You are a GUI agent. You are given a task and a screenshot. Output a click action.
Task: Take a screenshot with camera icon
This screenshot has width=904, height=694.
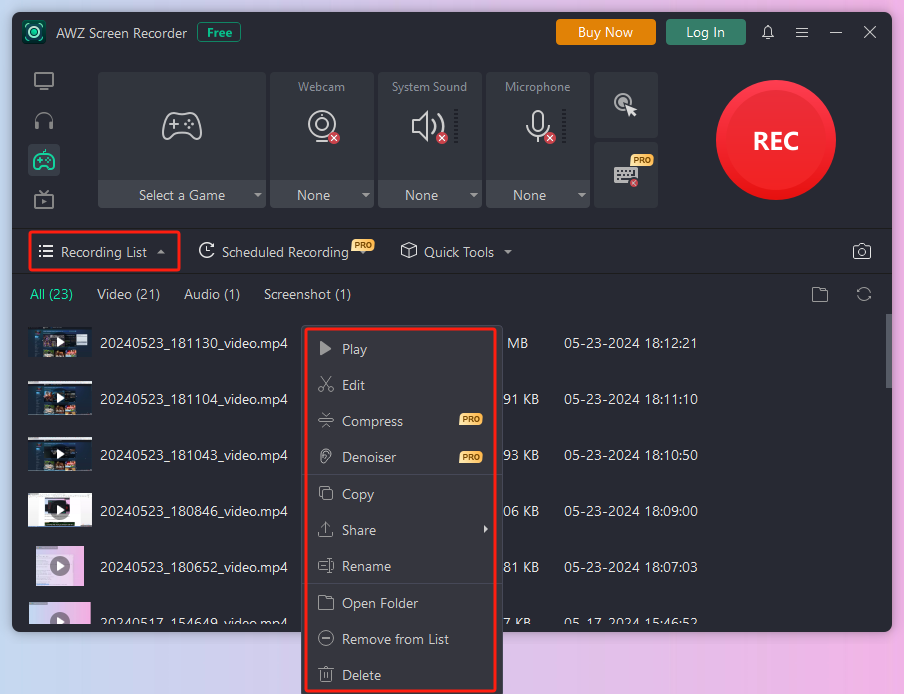861,251
